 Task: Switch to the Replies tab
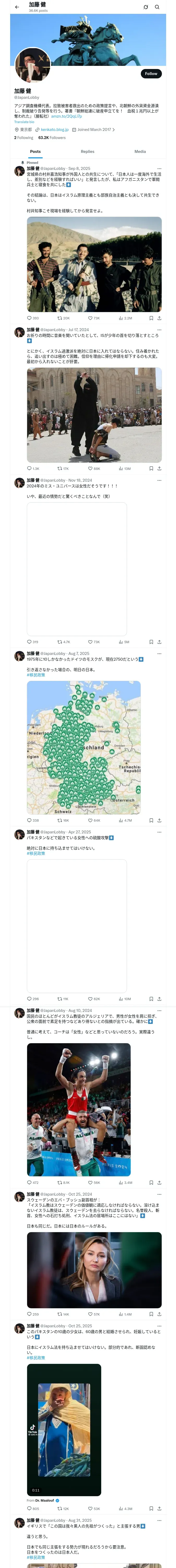pos(87,152)
